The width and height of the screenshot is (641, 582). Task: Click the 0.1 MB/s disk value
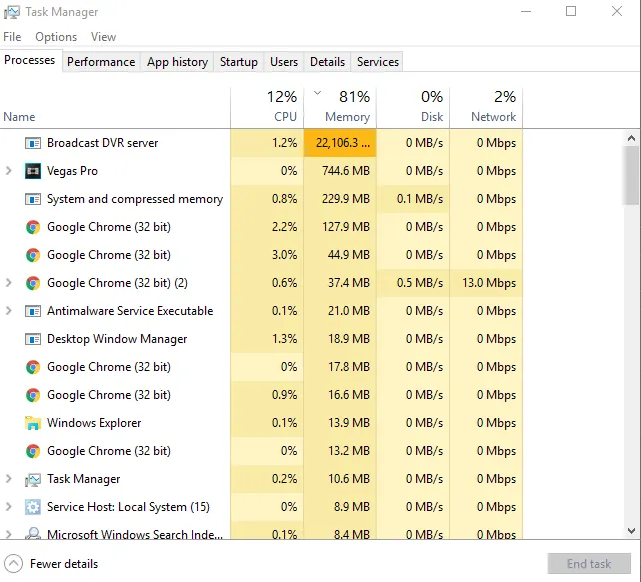coord(420,199)
